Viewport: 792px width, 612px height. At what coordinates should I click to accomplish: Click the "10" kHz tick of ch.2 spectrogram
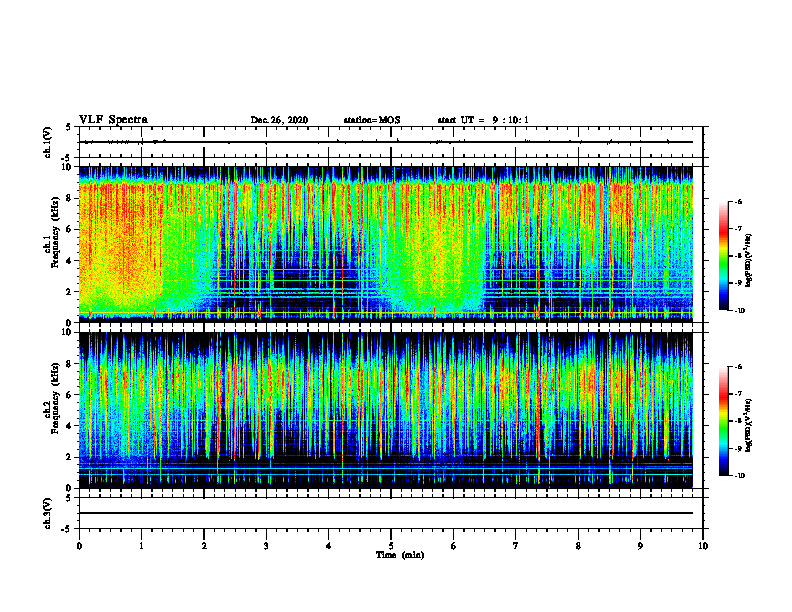pos(67,333)
